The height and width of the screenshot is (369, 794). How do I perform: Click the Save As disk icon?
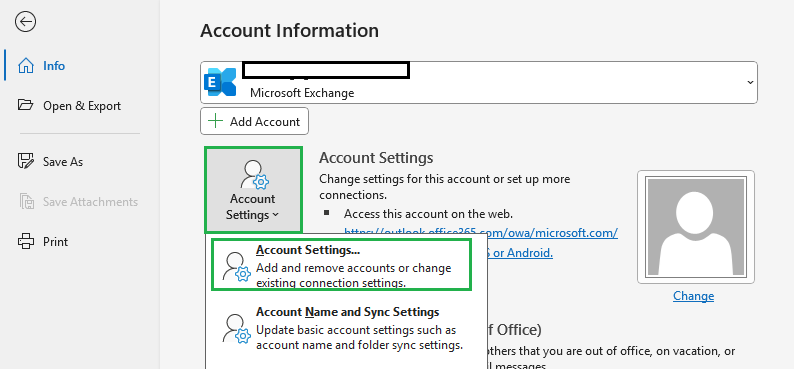[x=26, y=161]
